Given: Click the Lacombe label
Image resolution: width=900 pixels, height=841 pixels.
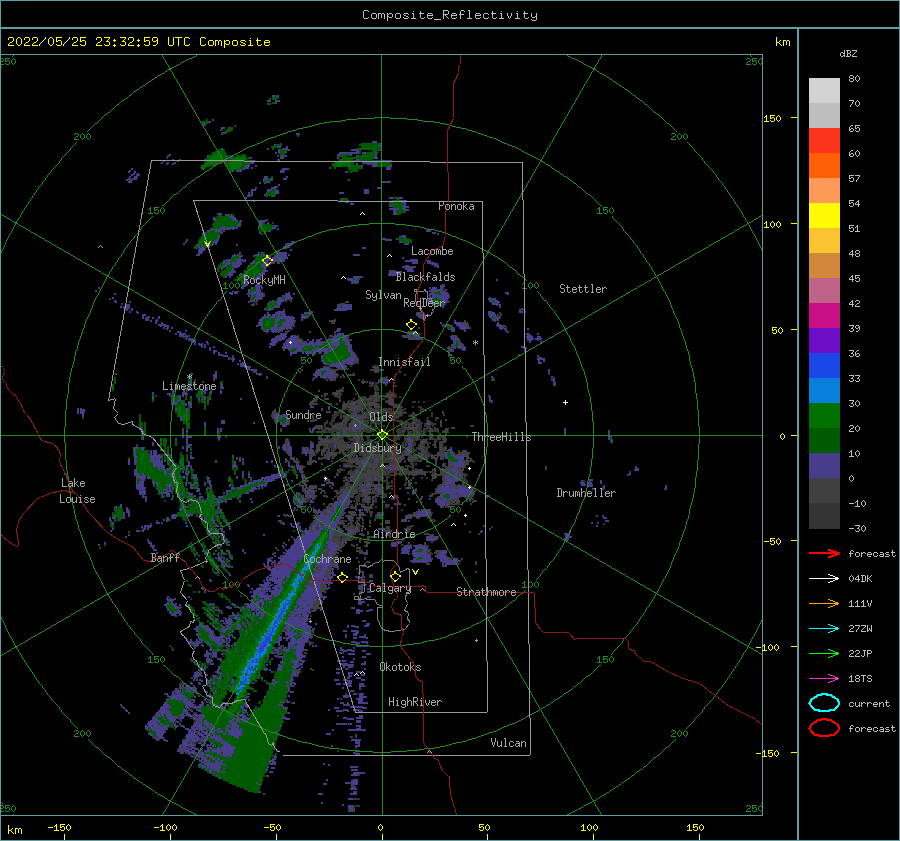Looking at the screenshot, I should pos(432,251).
